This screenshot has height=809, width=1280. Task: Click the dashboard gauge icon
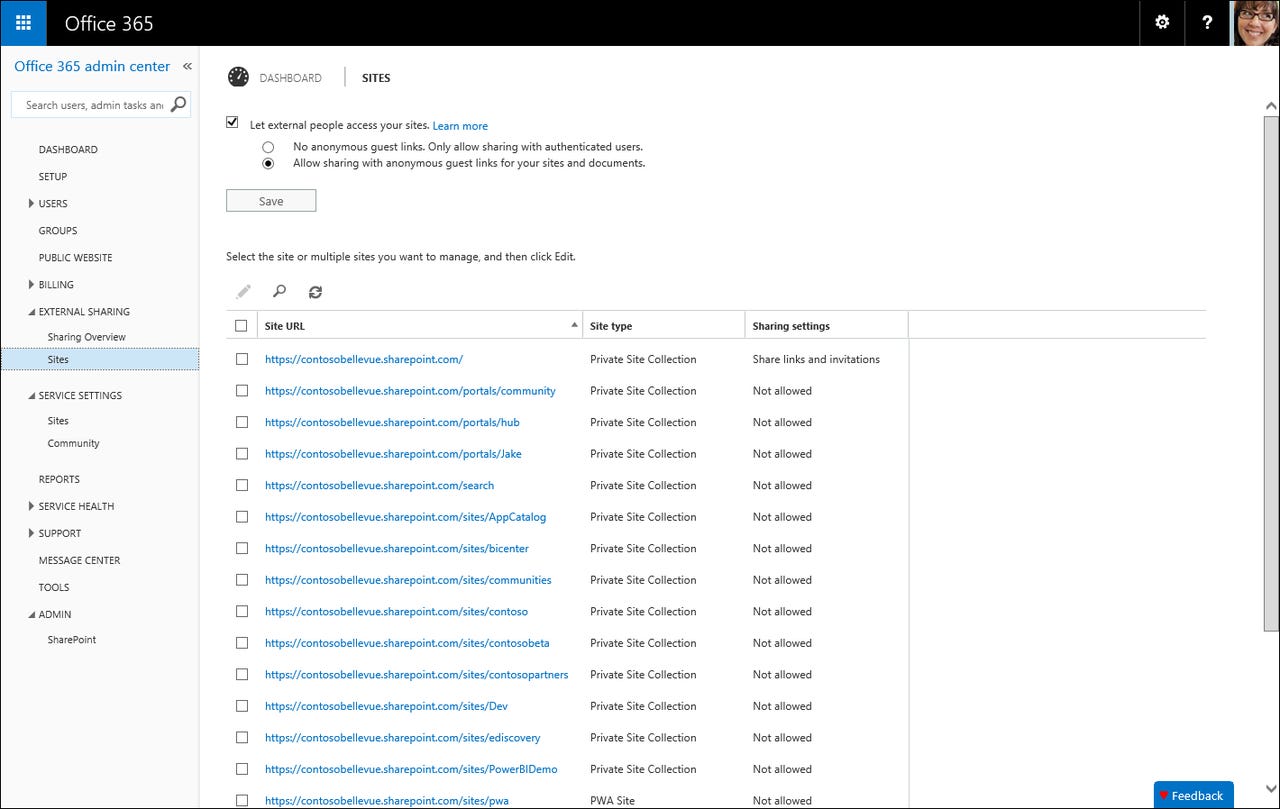point(238,76)
